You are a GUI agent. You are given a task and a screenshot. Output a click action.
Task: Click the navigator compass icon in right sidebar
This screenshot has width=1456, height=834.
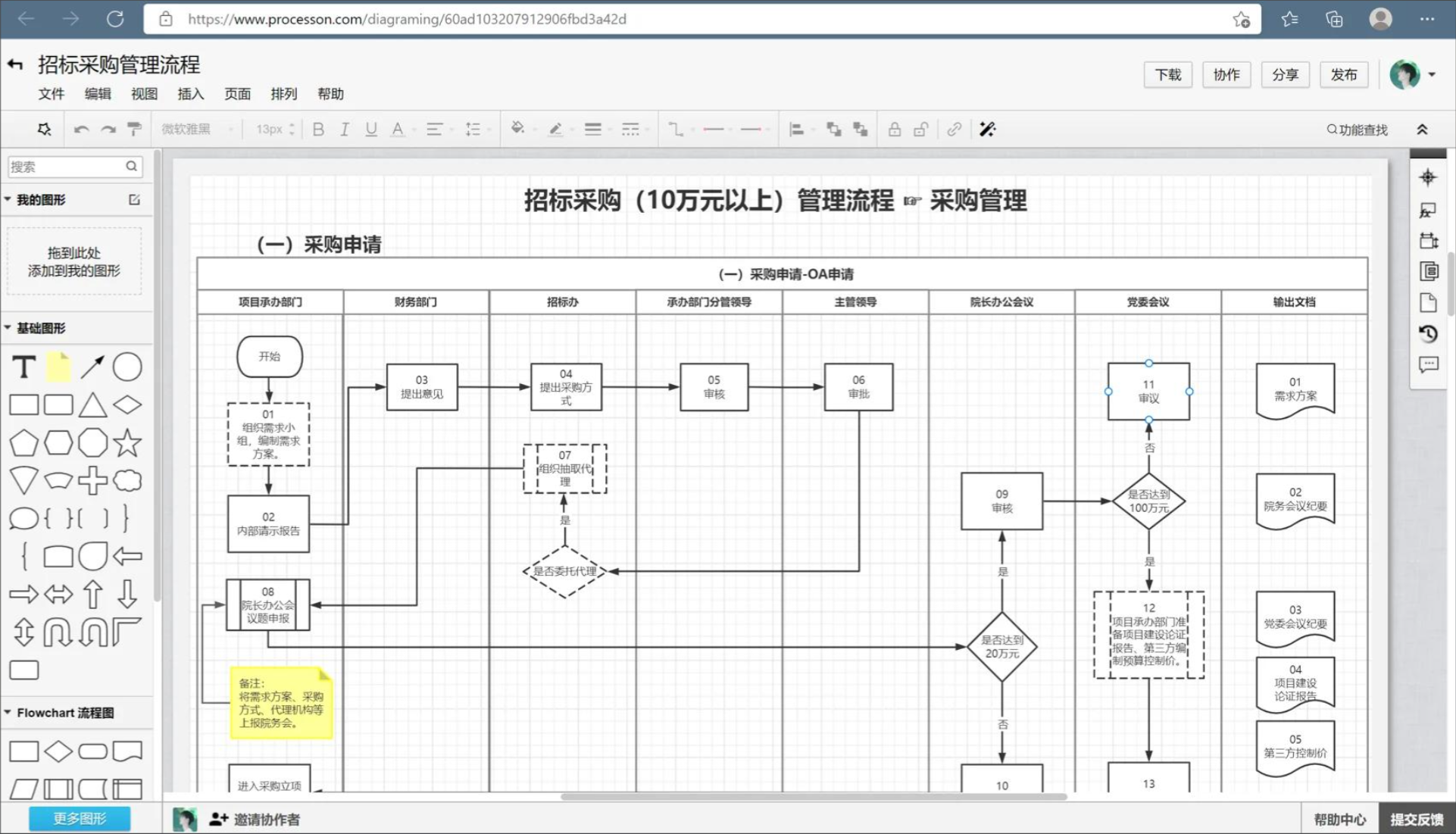1428,177
